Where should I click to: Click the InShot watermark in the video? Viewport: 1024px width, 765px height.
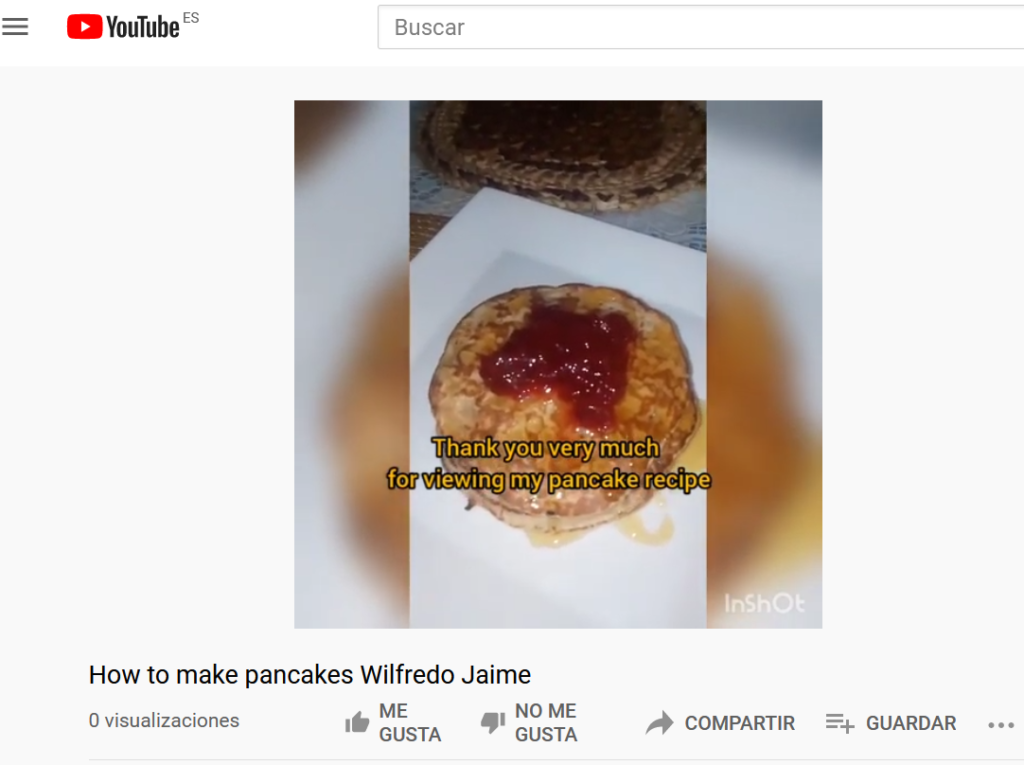click(x=764, y=603)
